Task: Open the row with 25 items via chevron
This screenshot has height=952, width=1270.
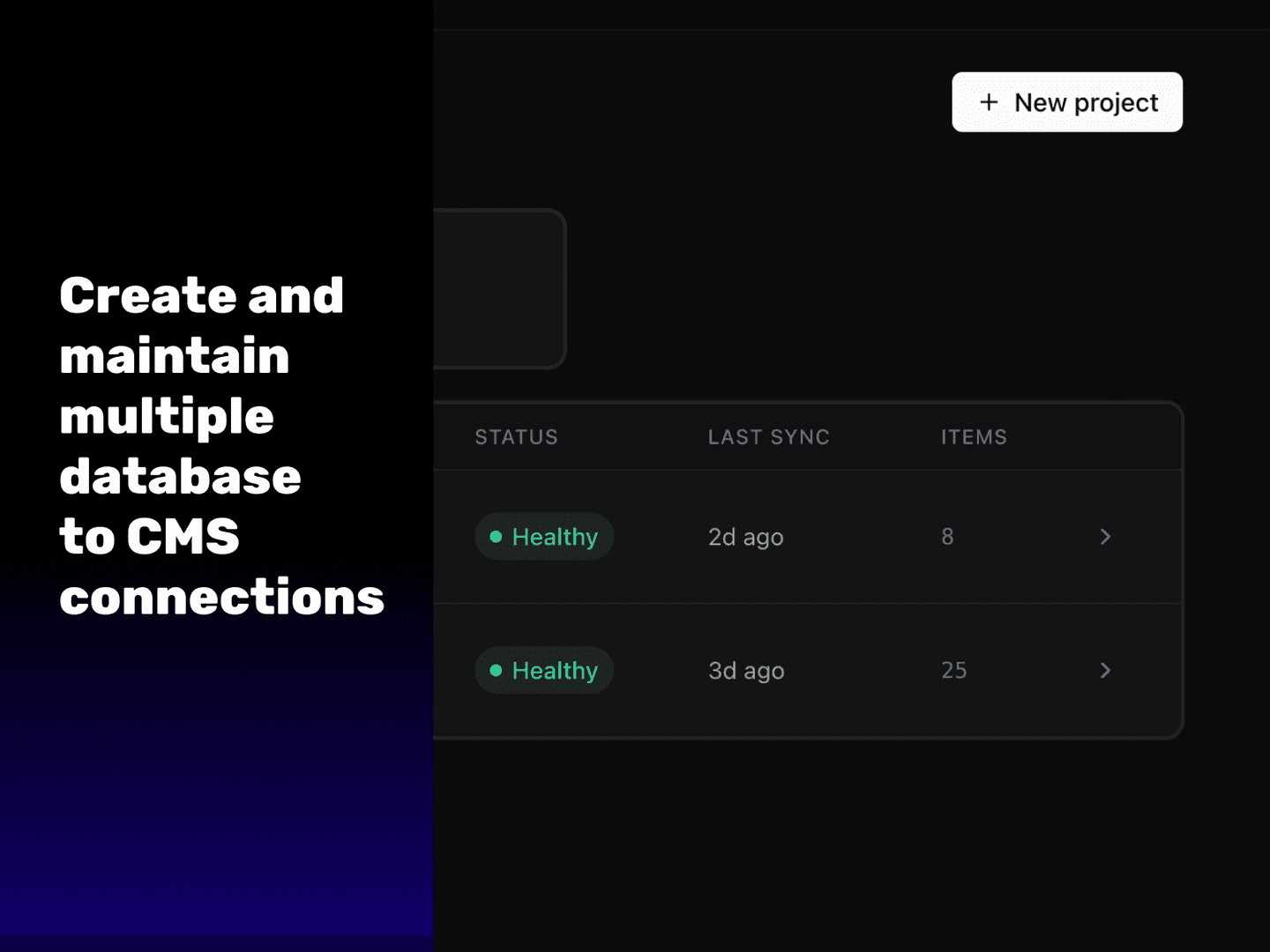Action: (1105, 671)
